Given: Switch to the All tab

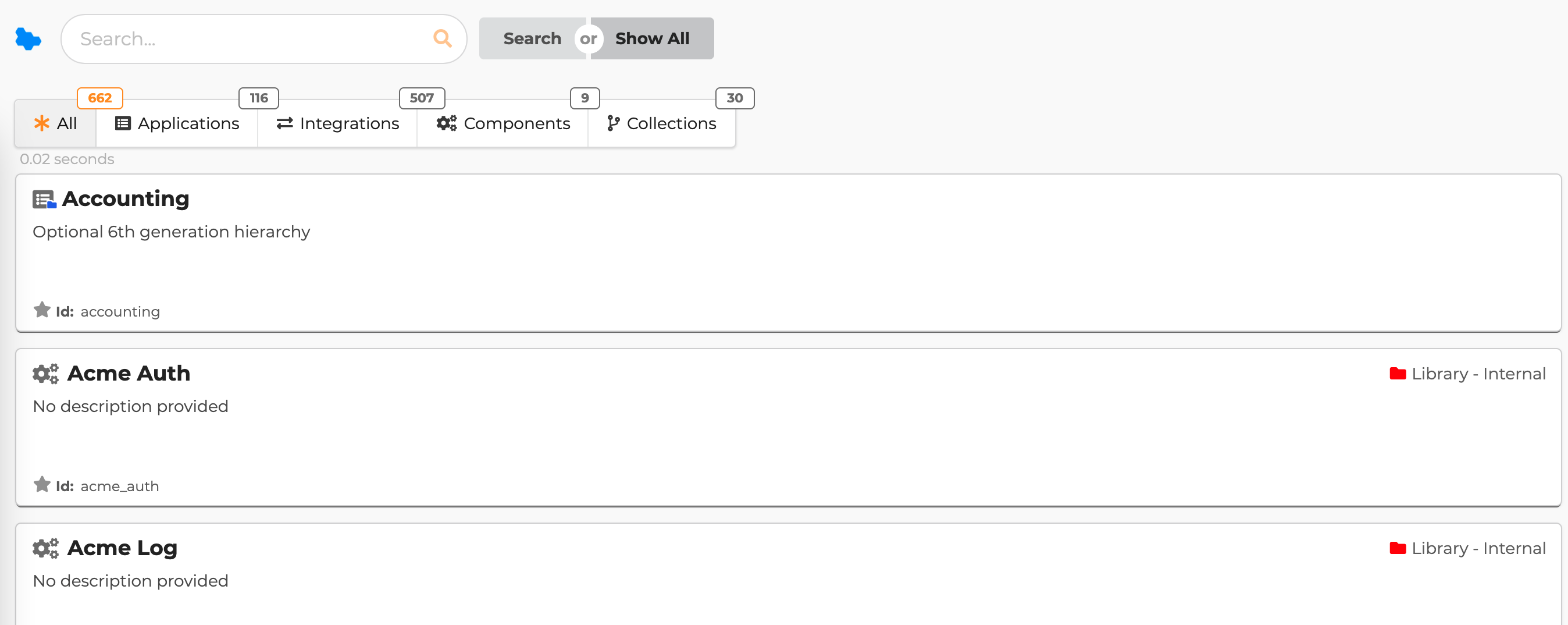Looking at the screenshot, I should point(55,123).
